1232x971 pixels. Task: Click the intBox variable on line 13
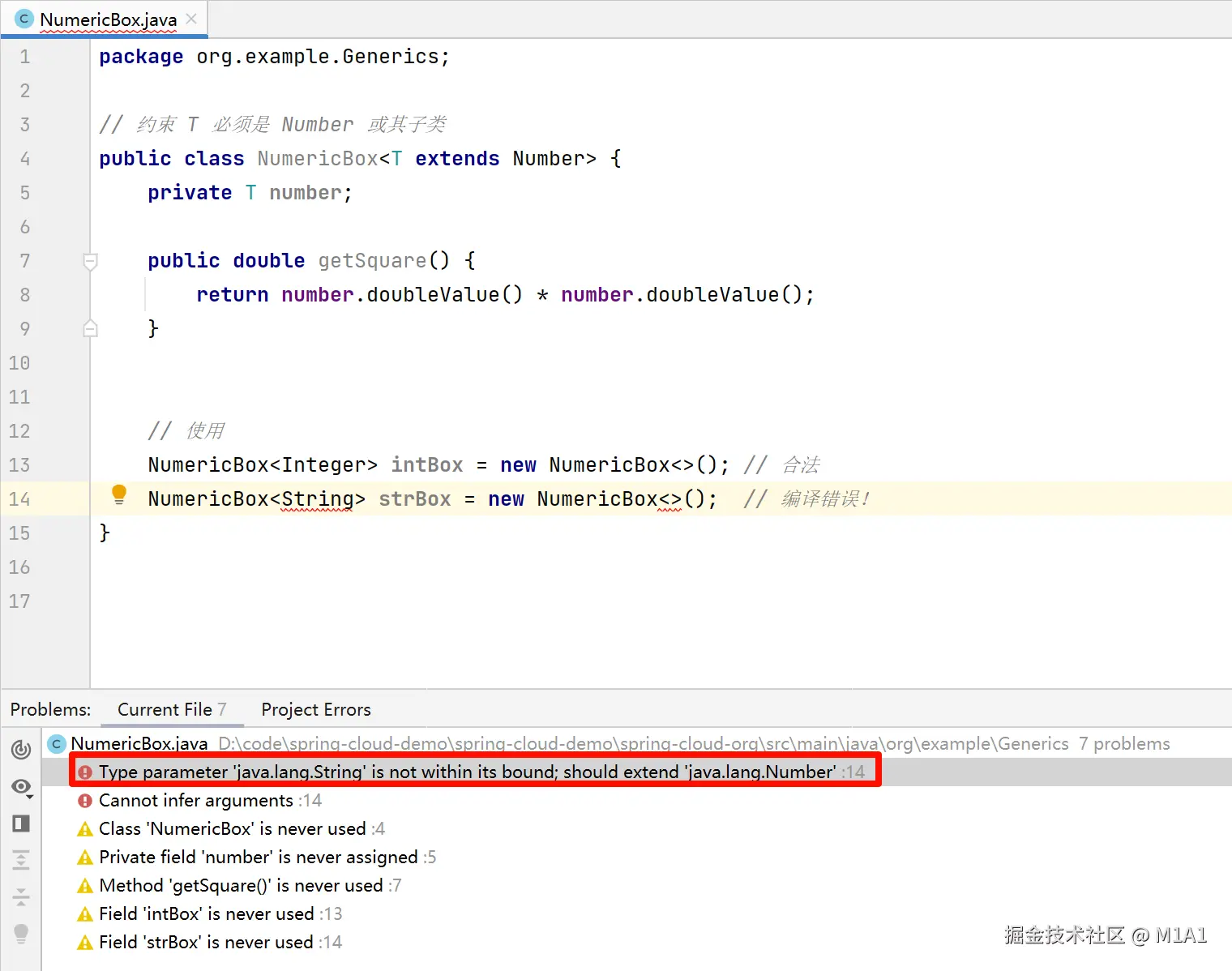coord(427,465)
